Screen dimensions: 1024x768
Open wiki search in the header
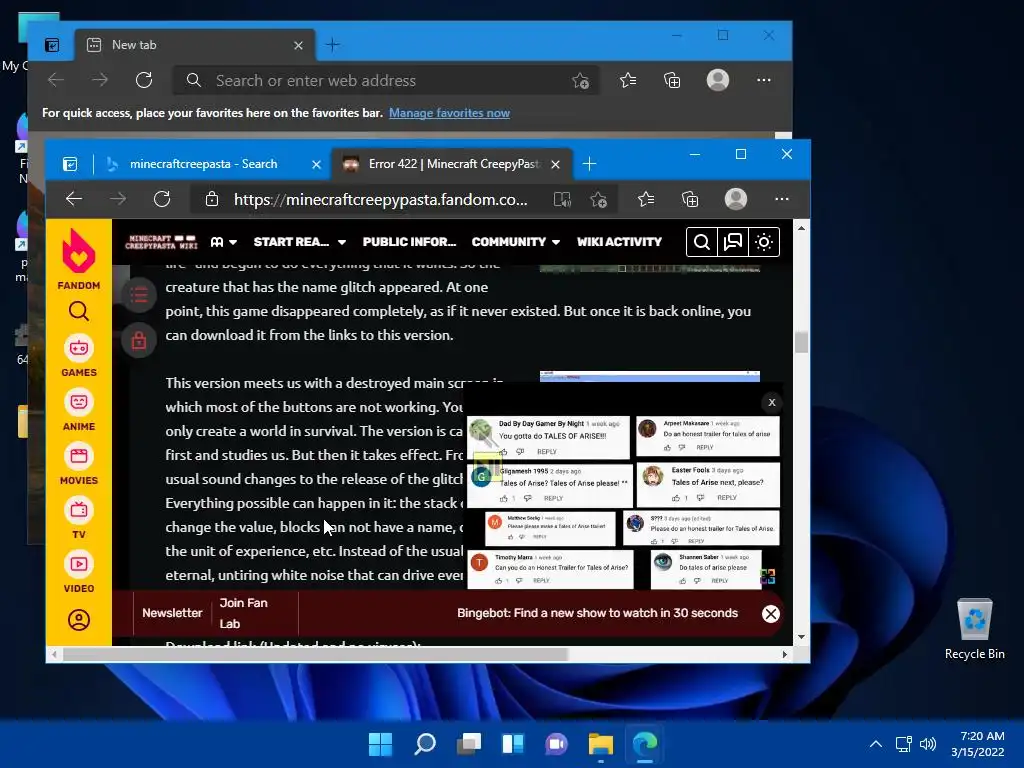click(x=702, y=242)
